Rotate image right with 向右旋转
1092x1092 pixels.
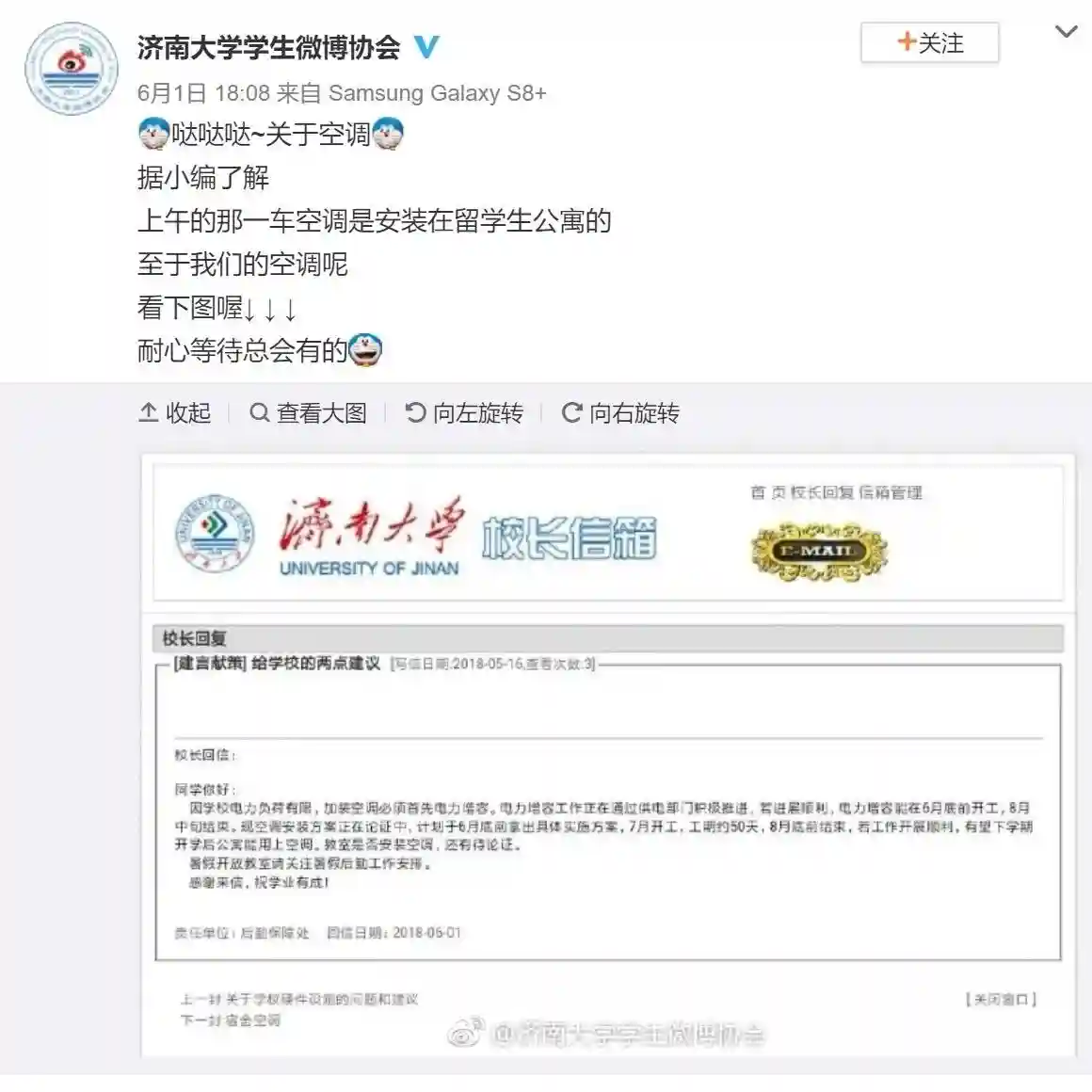(620, 413)
